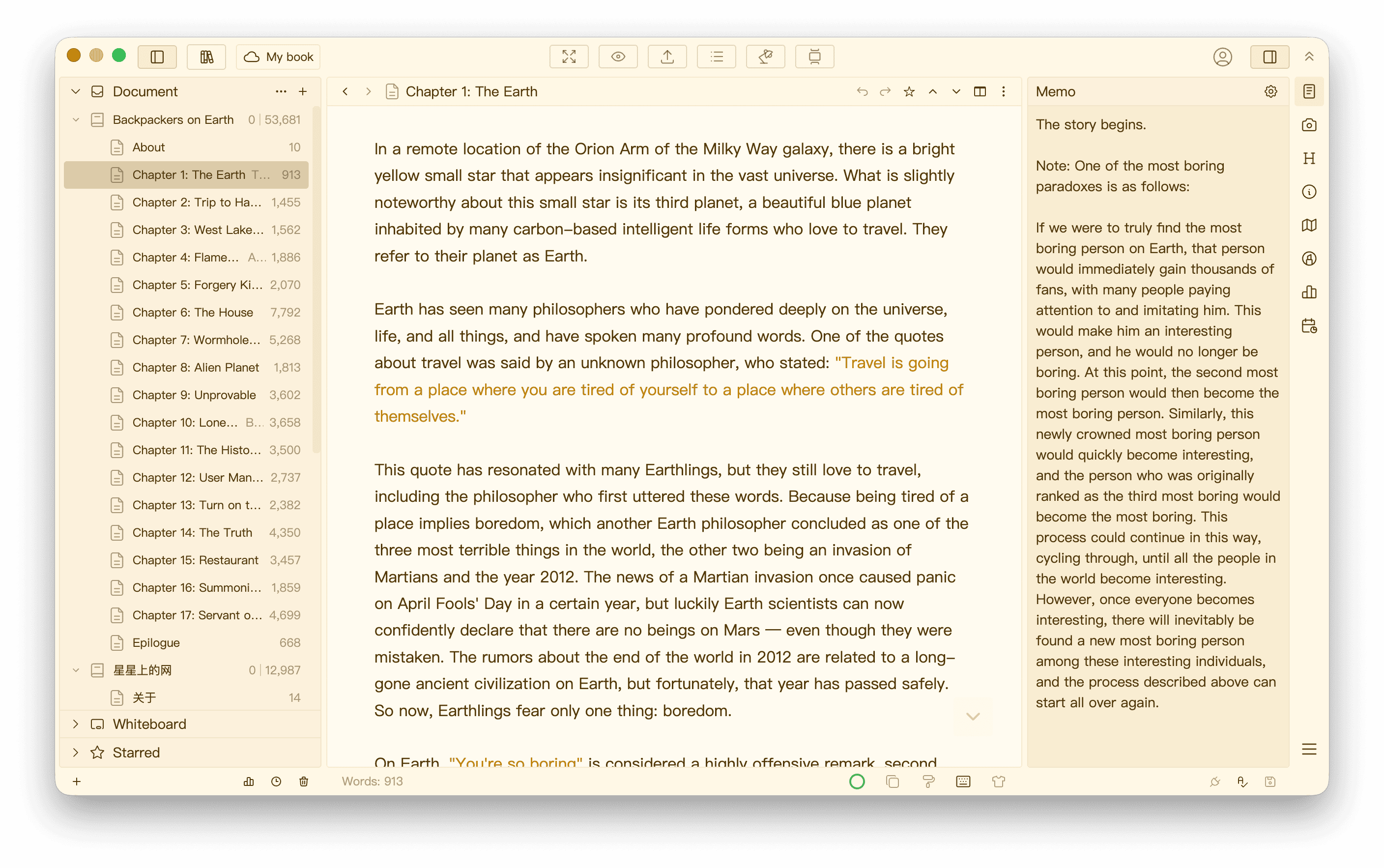Screen dimensions: 1384x868
Task: Open the headings H icon in sidebar
Action: coord(1309,158)
